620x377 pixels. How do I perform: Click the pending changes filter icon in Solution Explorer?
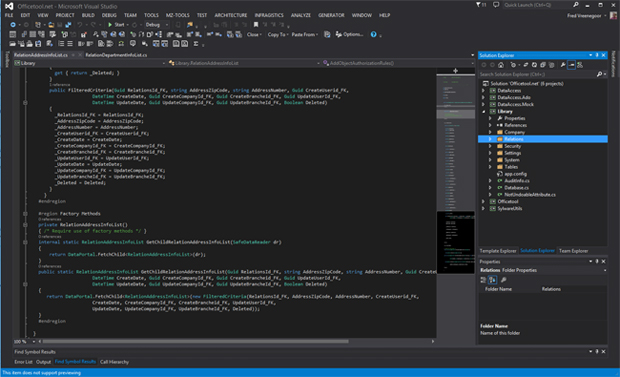513,65
